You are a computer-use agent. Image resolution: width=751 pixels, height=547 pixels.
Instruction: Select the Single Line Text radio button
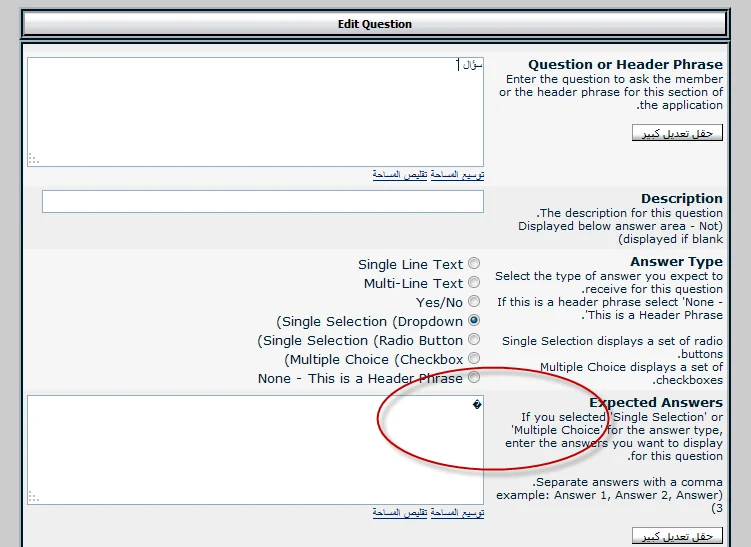point(474,264)
